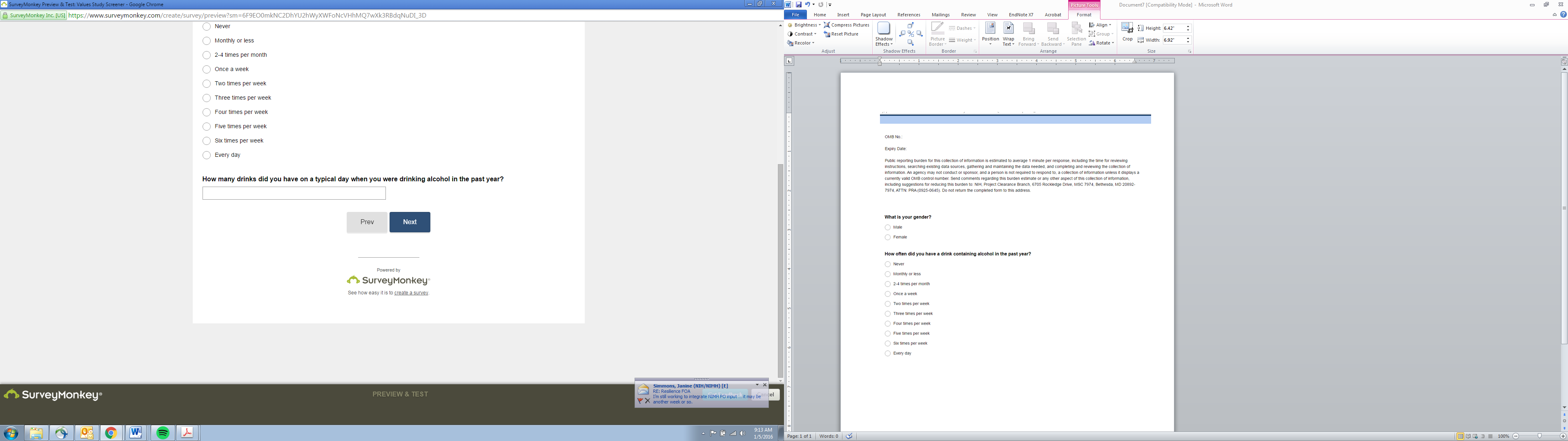Click Compress Pictures in Adjust group
The image size is (1568, 441).
(846, 25)
